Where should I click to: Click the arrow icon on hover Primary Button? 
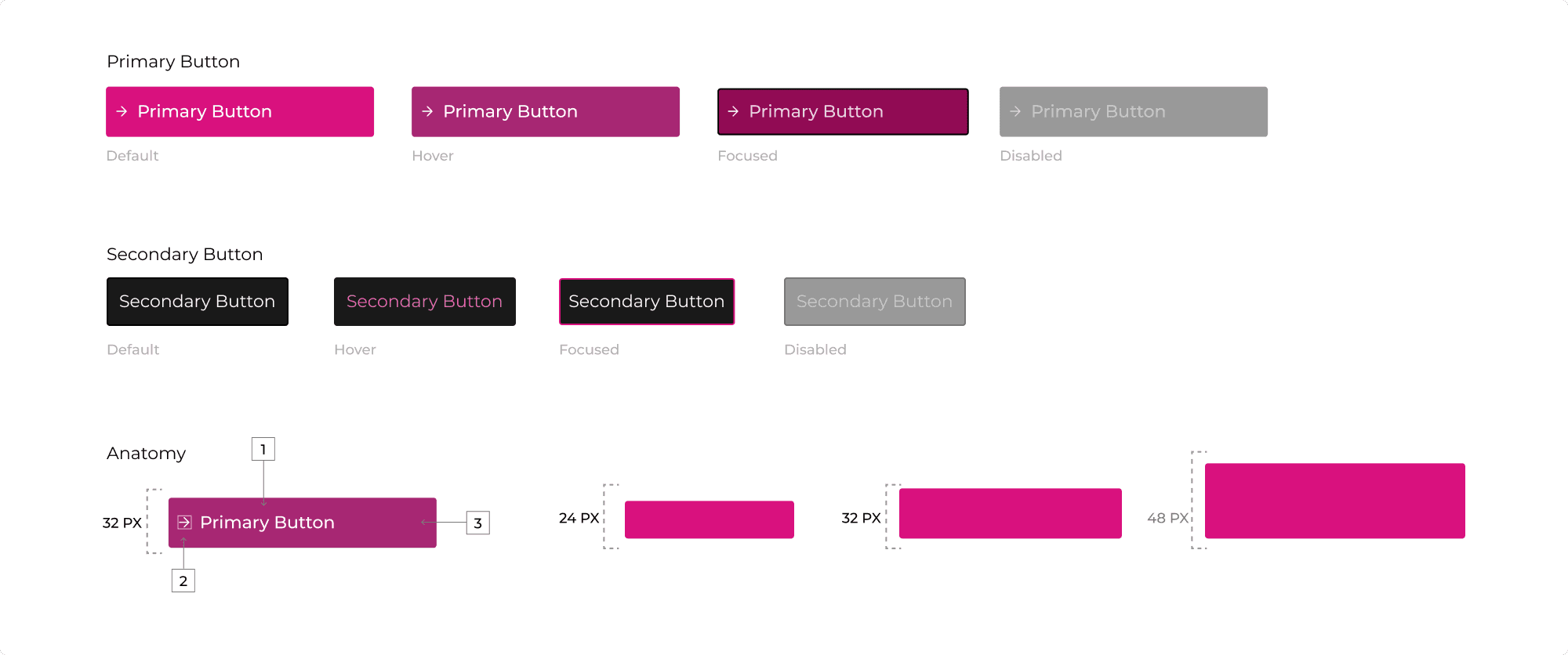click(427, 111)
